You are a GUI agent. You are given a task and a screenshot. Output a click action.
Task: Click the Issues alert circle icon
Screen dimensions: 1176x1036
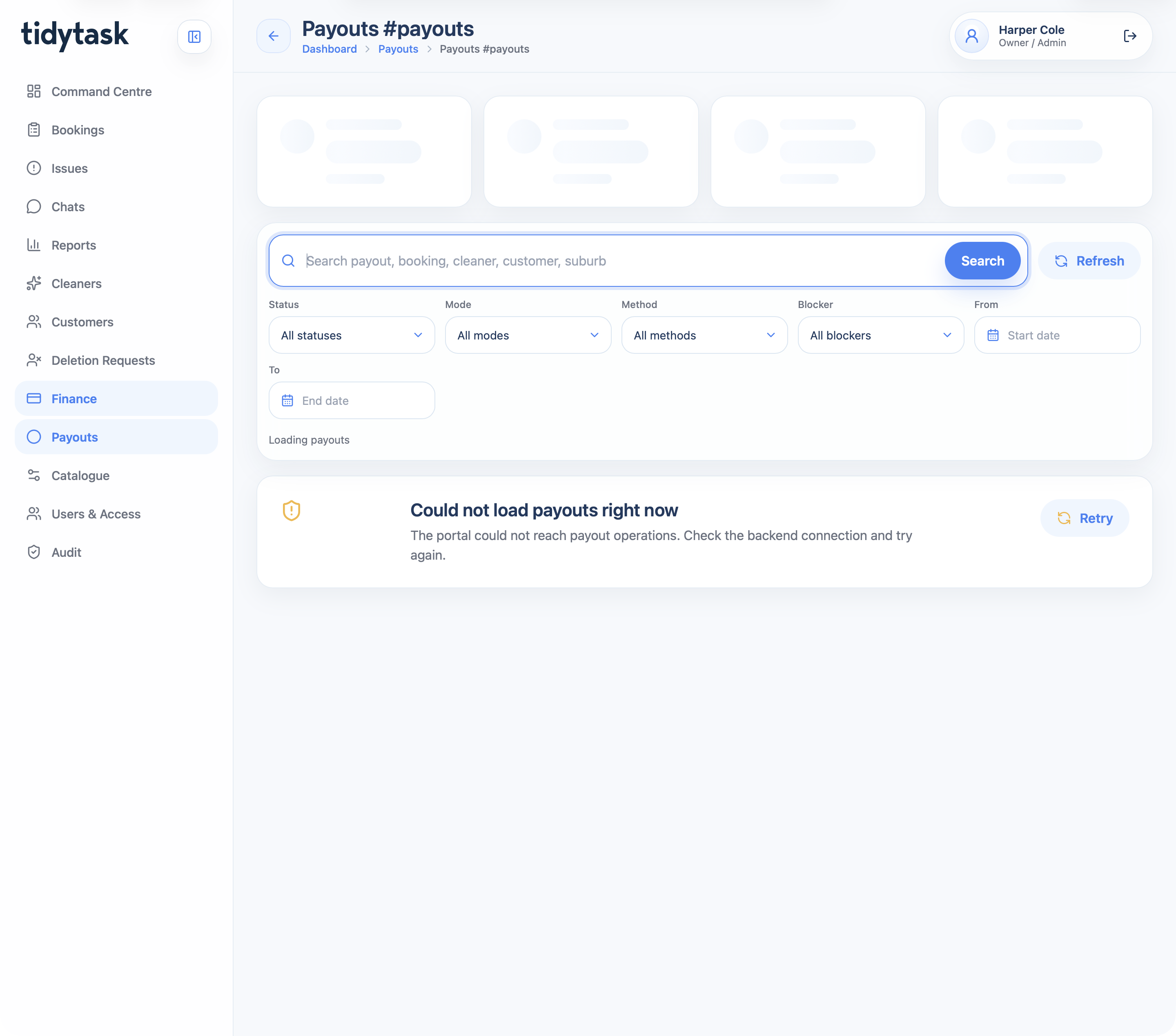pyautogui.click(x=34, y=168)
